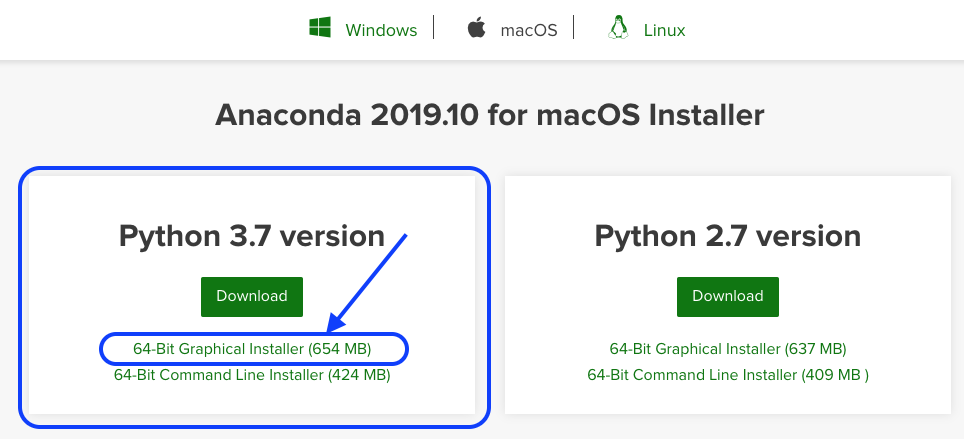Click the Python 3.7 version heading

(252, 236)
